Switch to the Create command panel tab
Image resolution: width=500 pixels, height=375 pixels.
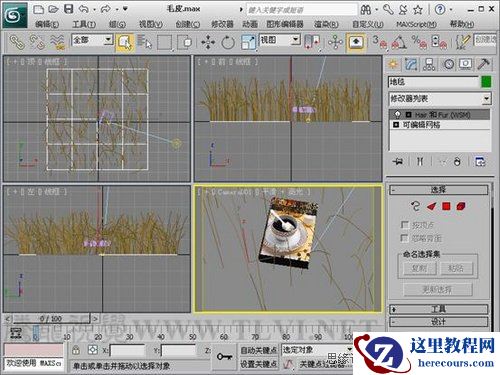393,64
